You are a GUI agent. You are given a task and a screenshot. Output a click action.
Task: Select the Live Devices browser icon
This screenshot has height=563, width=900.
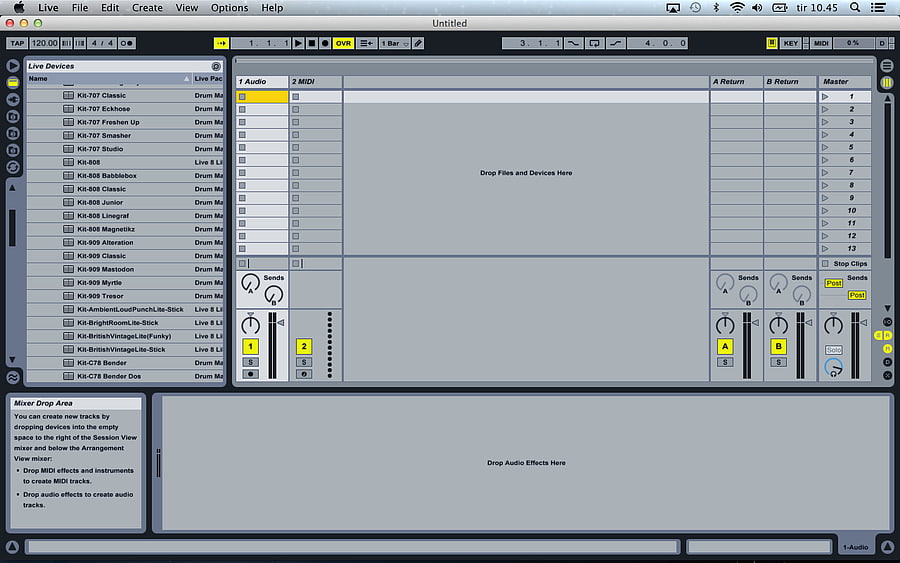[13, 83]
